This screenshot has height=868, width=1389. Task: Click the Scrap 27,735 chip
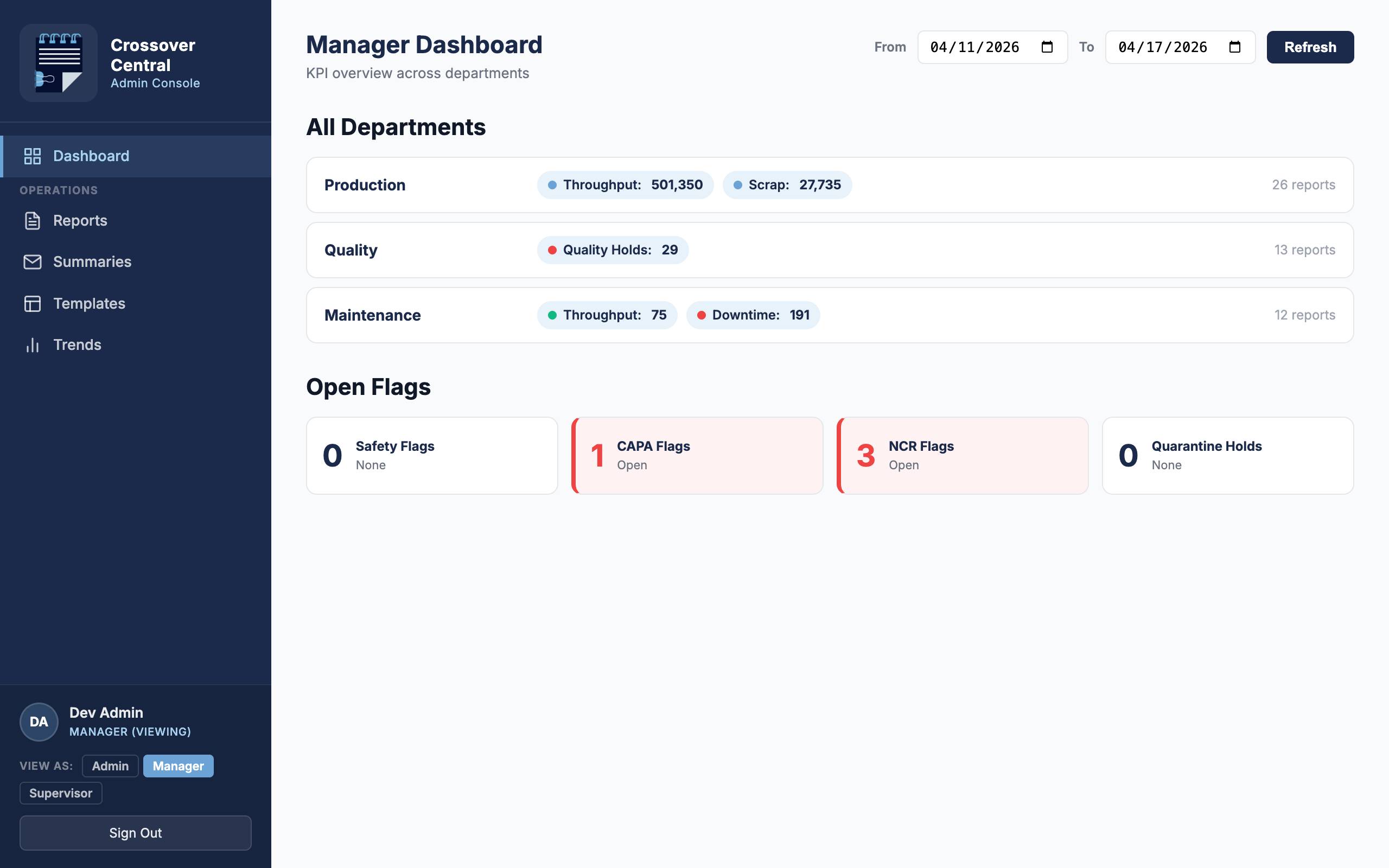click(x=787, y=185)
